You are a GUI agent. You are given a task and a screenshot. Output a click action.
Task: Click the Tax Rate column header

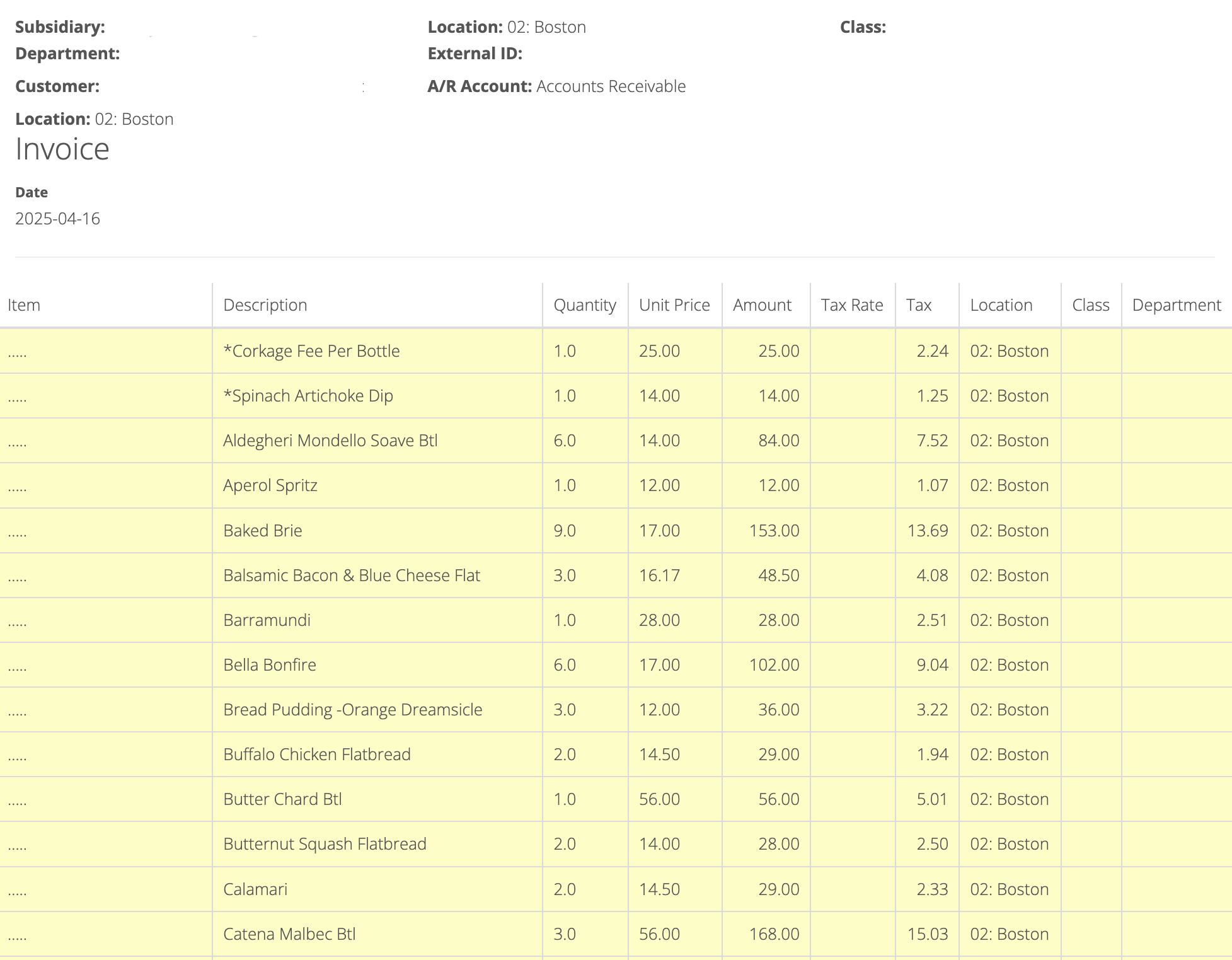click(x=852, y=305)
